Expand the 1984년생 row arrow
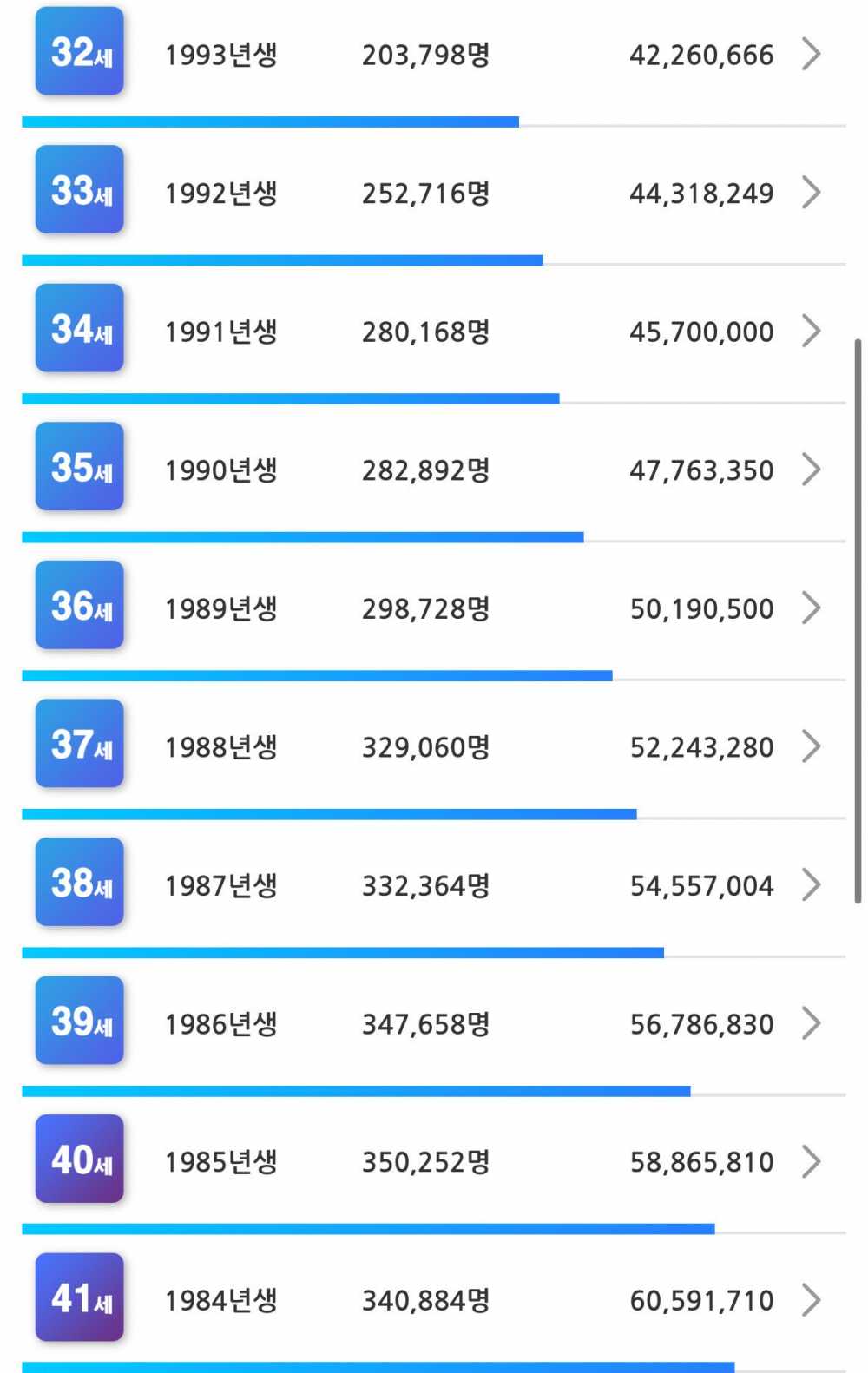The height and width of the screenshot is (1373, 868). 811,1300
